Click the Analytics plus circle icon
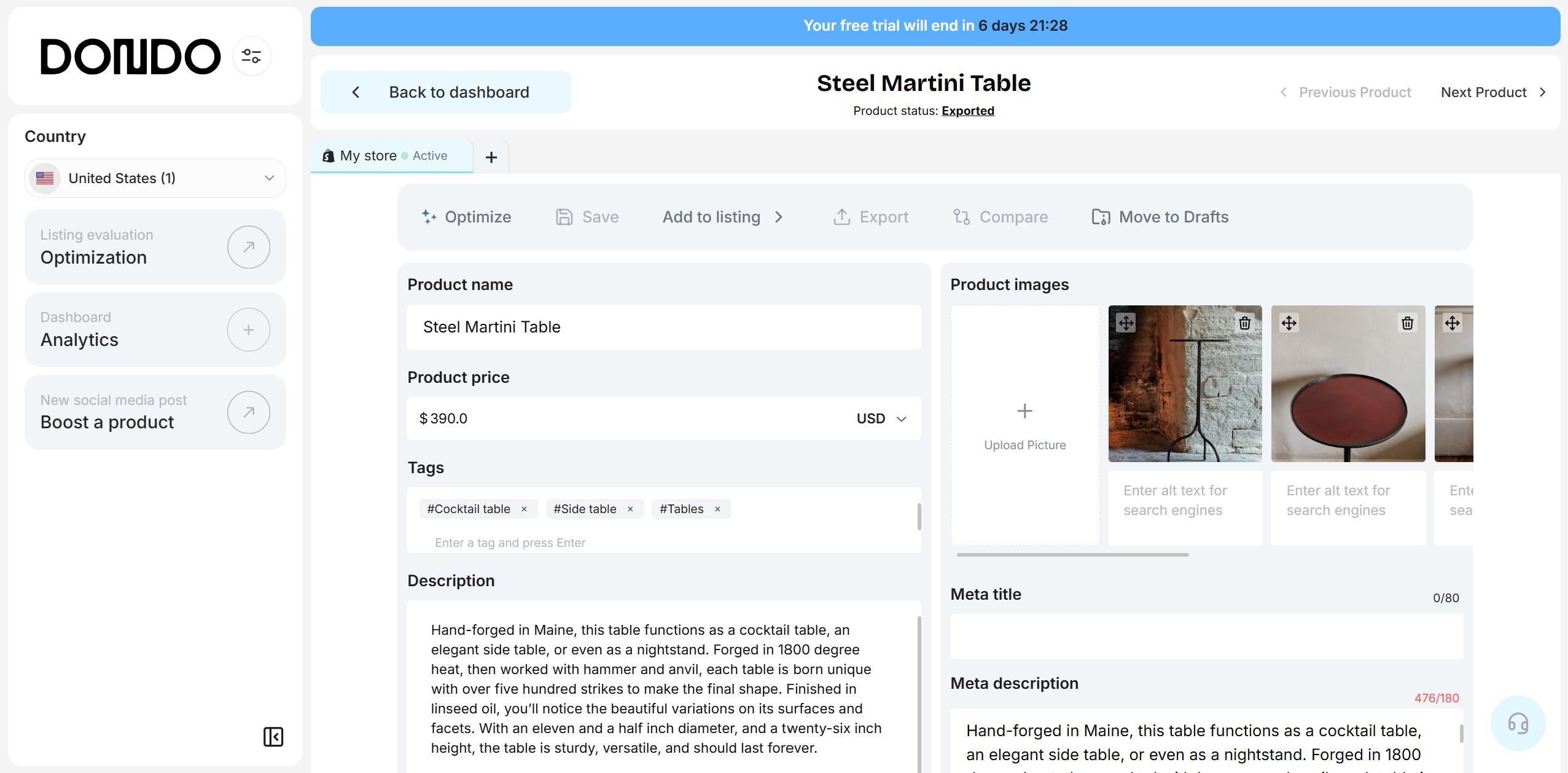This screenshot has height=773, width=1568. tap(248, 330)
